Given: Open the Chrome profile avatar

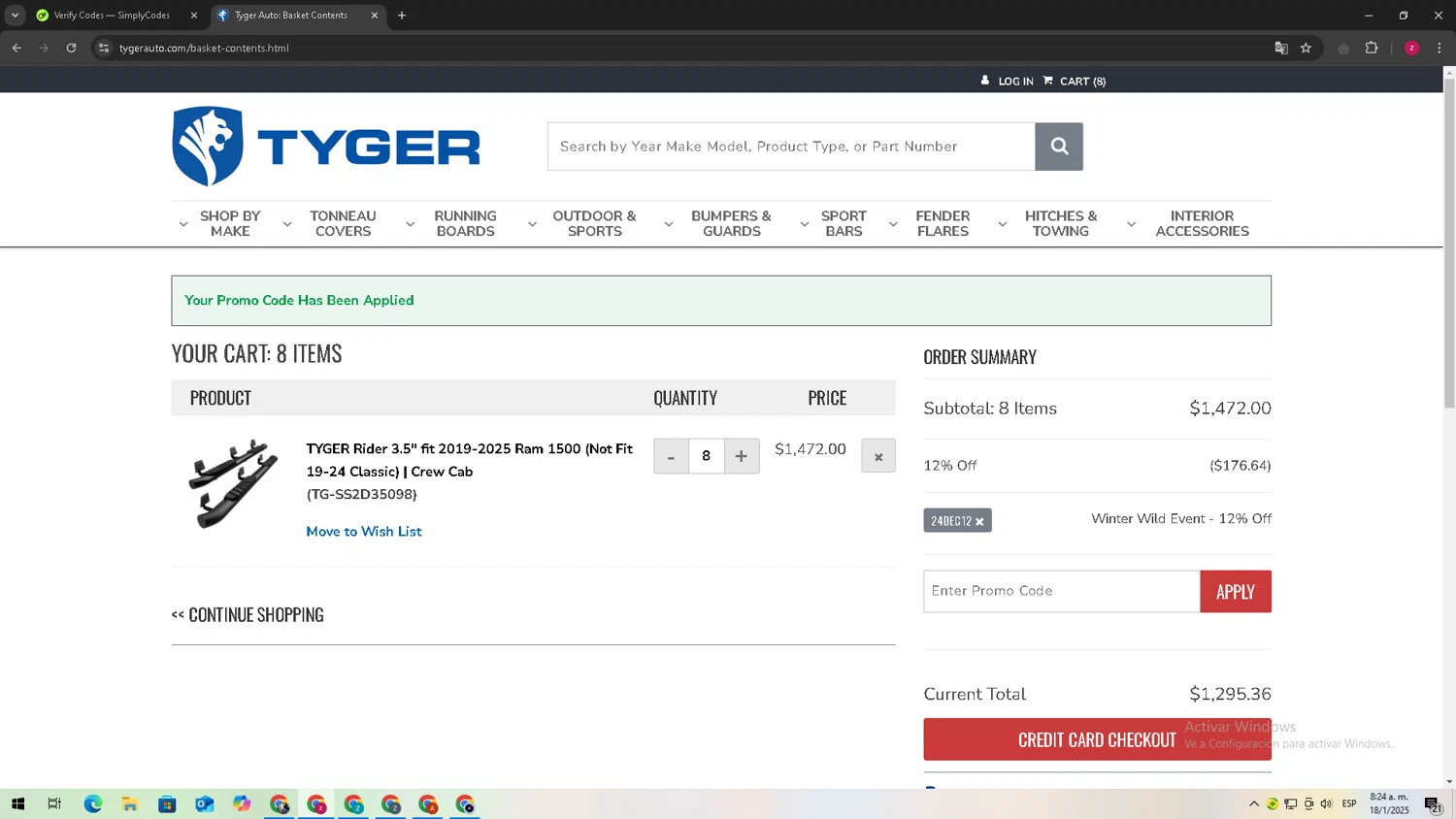Looking at the screenshot, I should pos(1411,48).
